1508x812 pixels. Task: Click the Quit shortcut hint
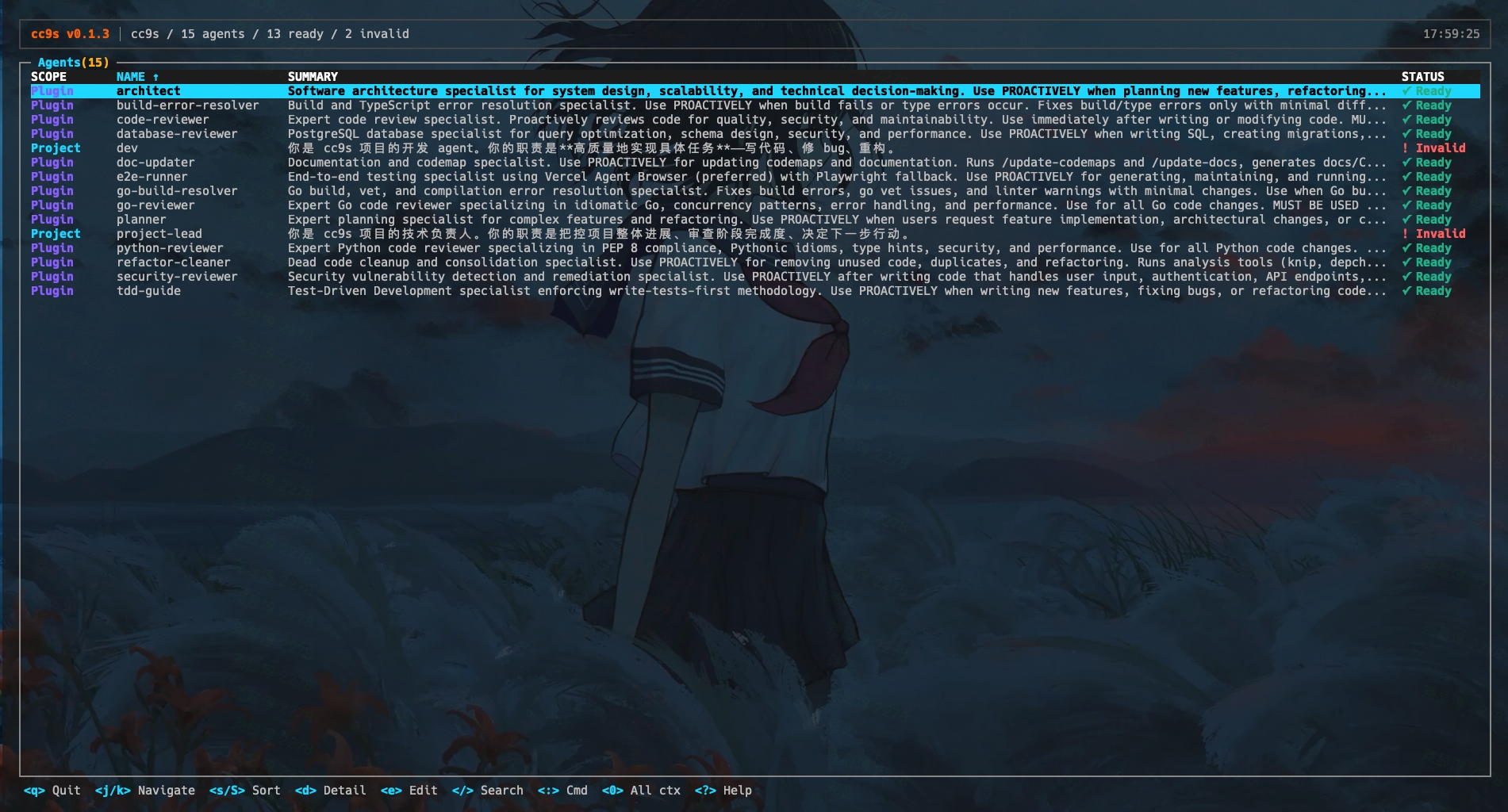tap(52, 791)
